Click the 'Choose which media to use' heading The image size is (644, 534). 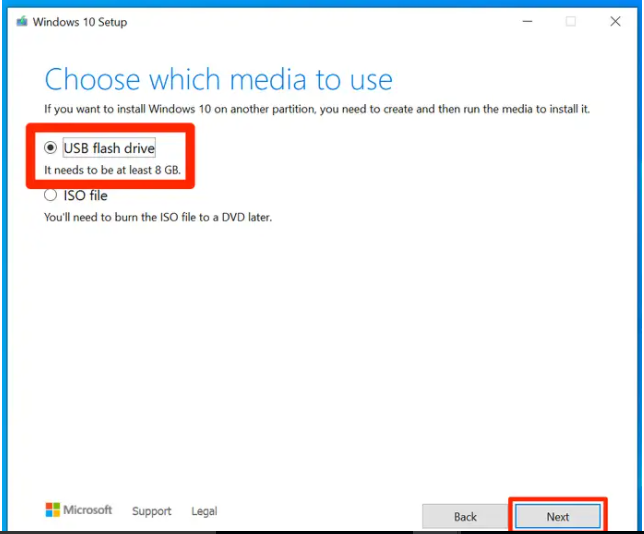[x=218, y=79]
